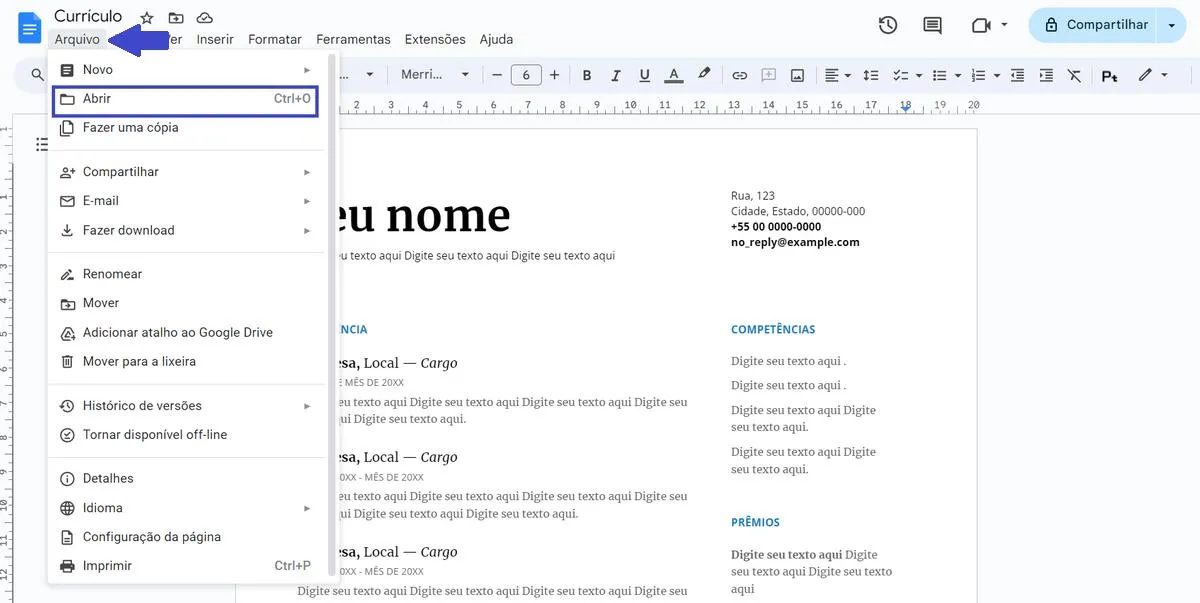The height and width of the screenshot is (603, 1200).
Task: Insert a link using the toolbar icon
Action: pyautogui.click(x=739, y=74)
